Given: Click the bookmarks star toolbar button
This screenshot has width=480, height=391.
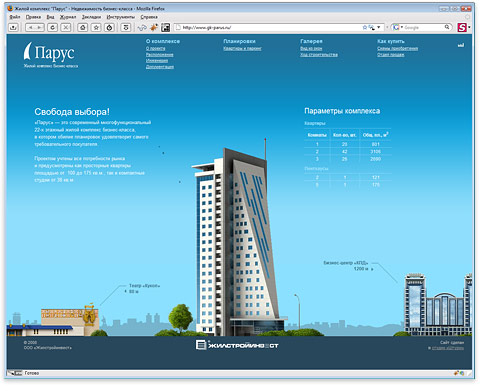Looking at the screenshot, I should tap(96, 28).
